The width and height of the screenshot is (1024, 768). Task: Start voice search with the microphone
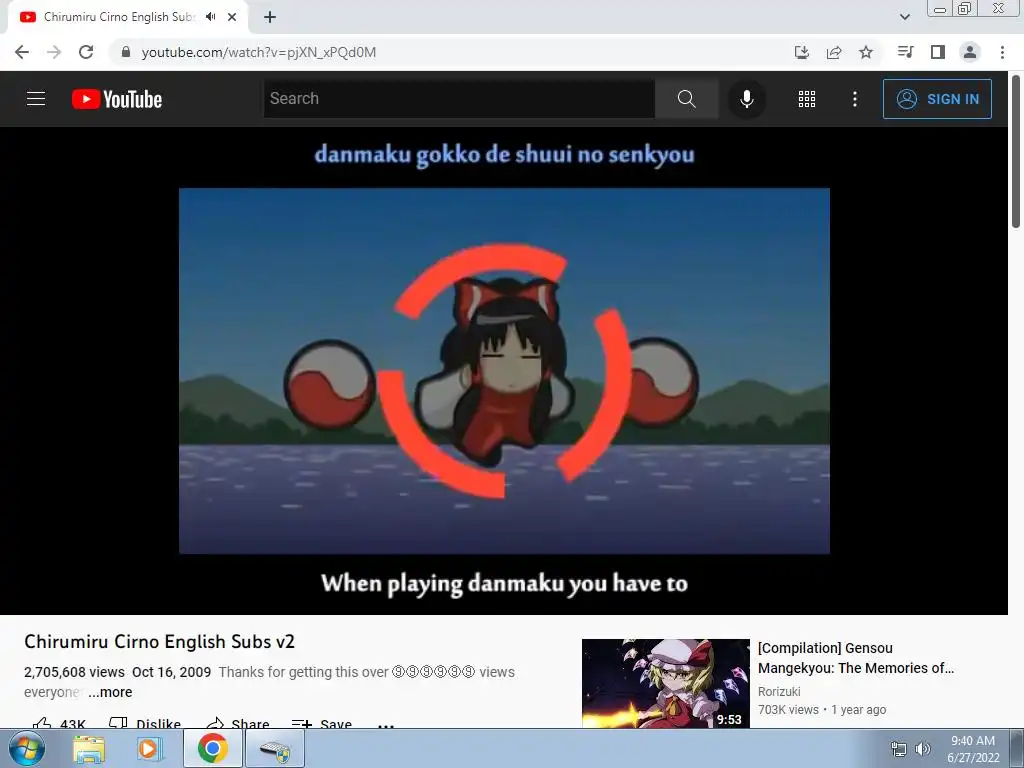tap(746, 99)
